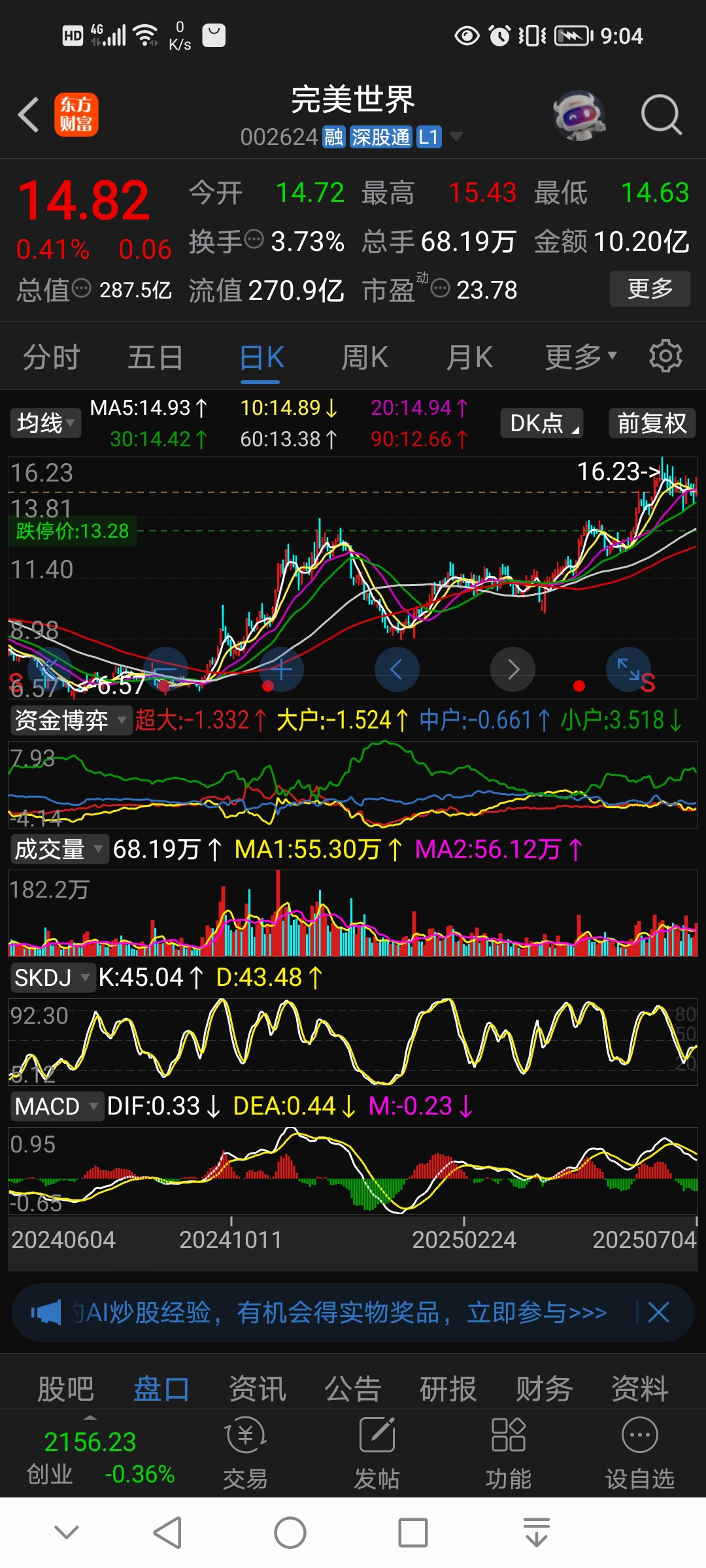
Task: Tap the zoom-in plus chart button
Action: coord(282,670)
